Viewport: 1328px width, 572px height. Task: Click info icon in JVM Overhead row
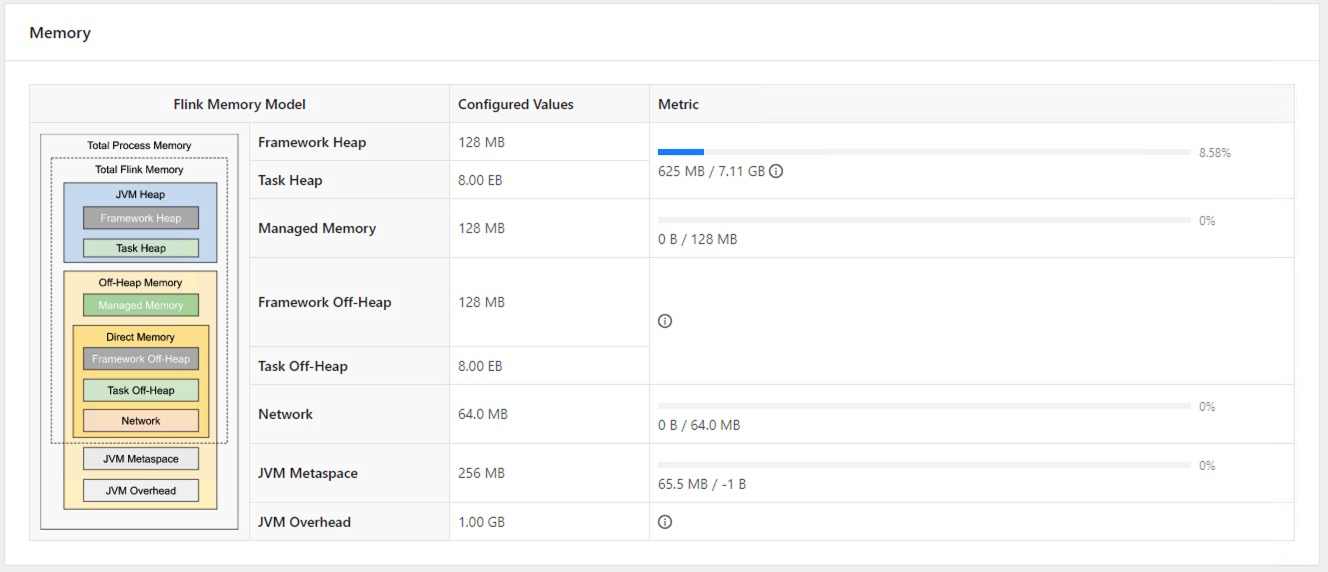click(x=665, y=522)
